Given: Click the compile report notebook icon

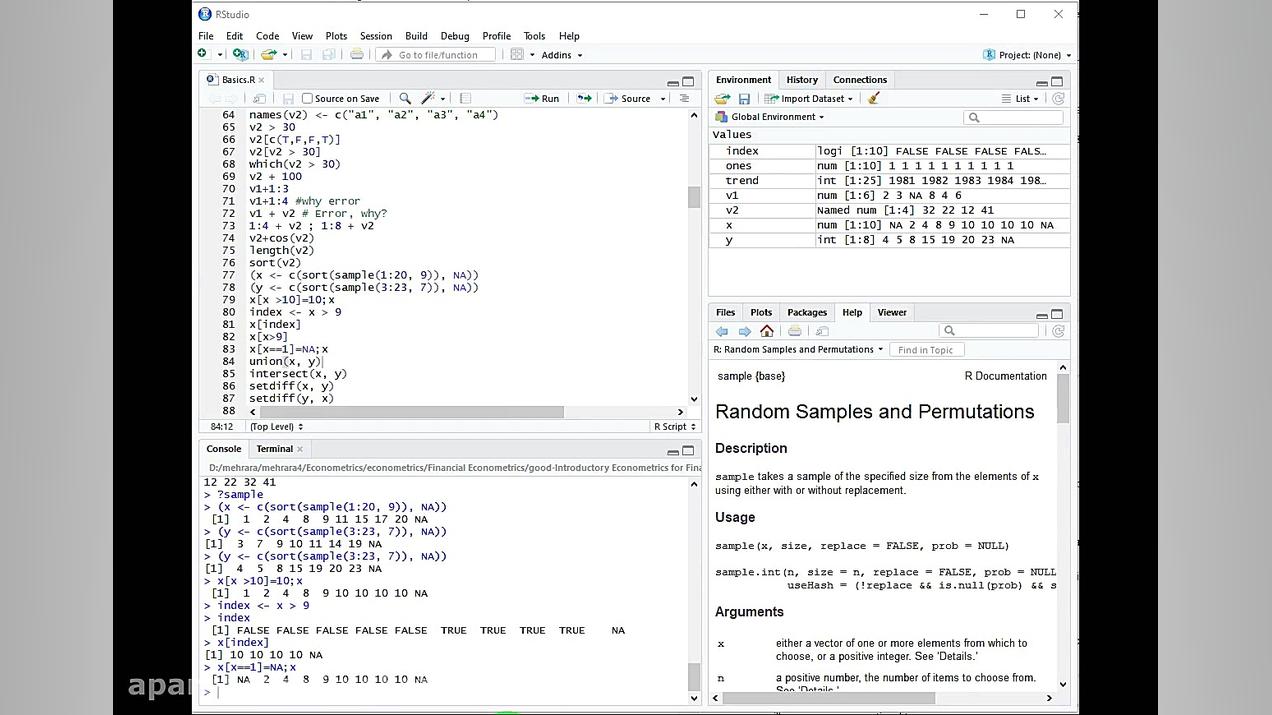Looking at the screenshot, I should (465, 98).
